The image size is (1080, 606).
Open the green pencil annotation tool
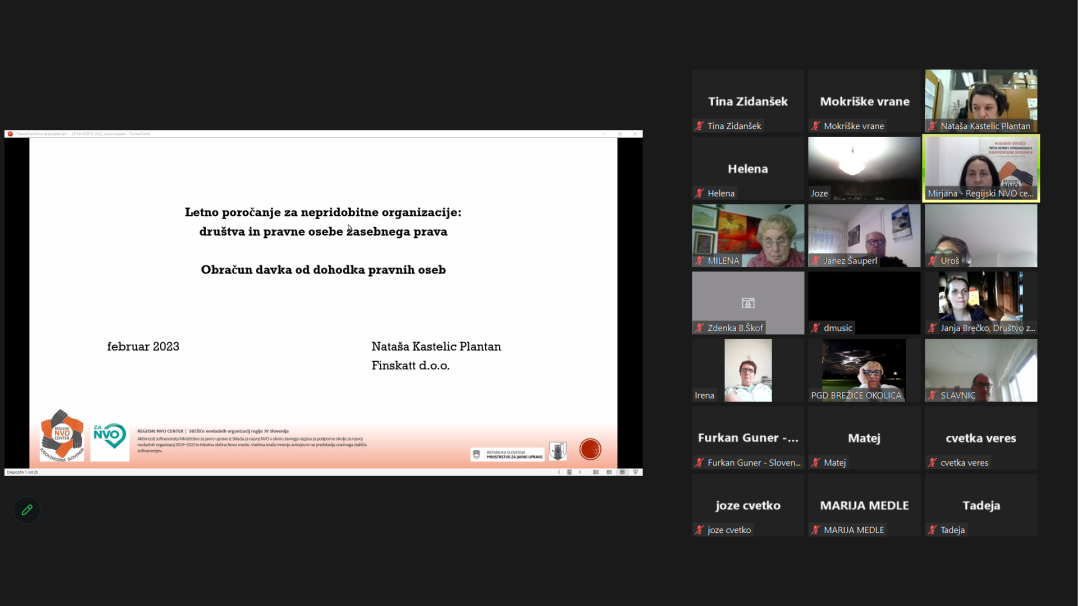point(27,510)
